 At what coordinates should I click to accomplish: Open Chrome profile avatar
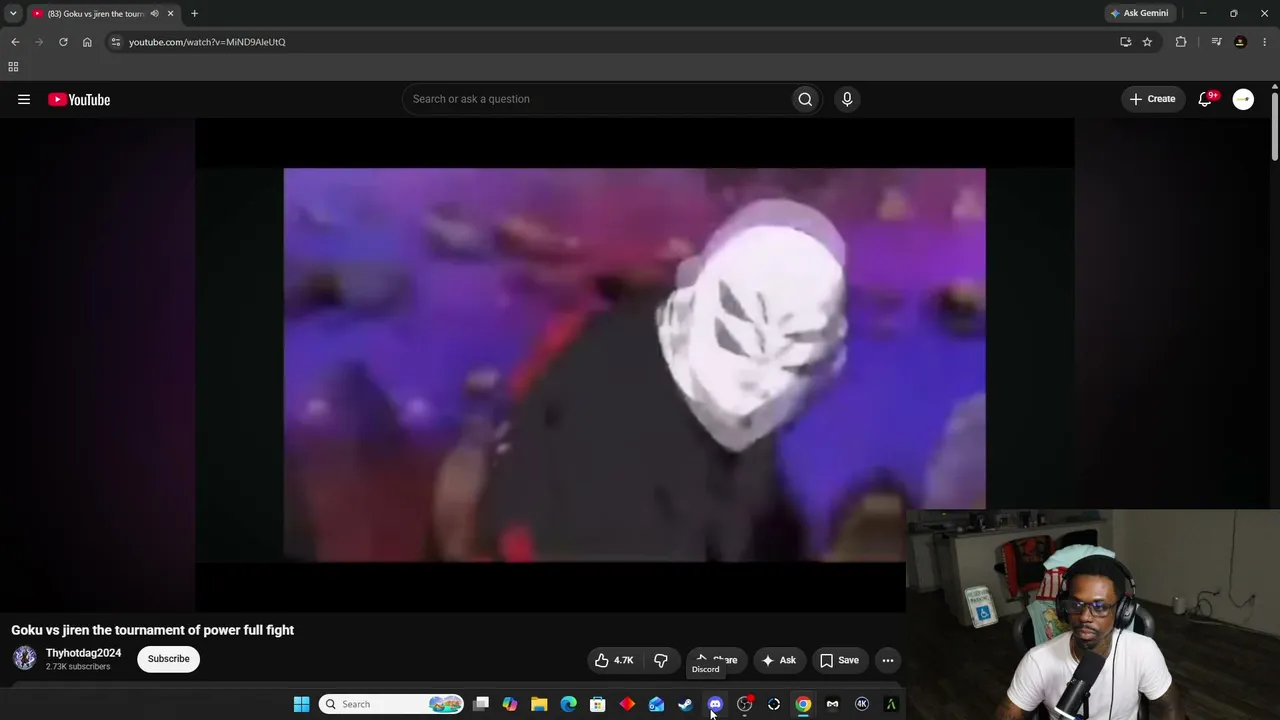pyautogui.click(x=1240, y=42)
